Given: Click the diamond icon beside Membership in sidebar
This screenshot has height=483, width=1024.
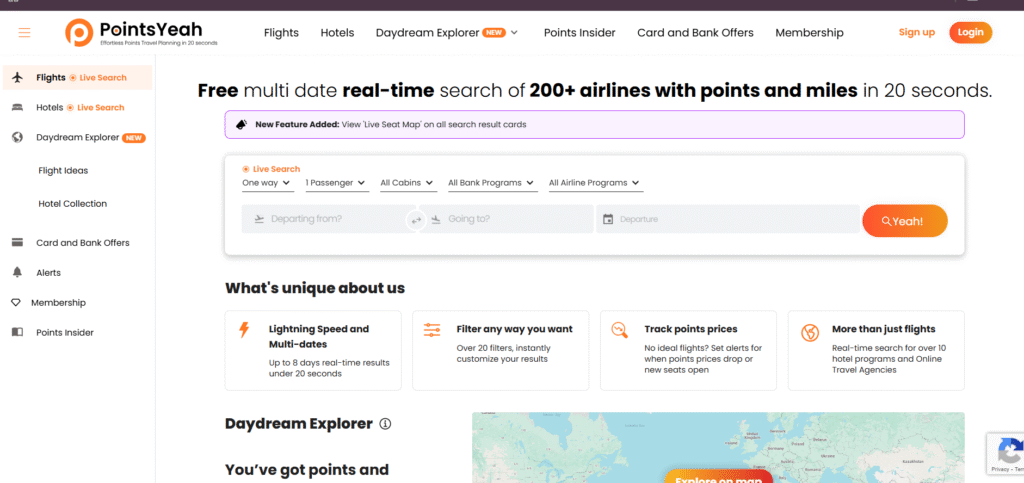Looking at the screenshot, I should click(x=16, y=303).
